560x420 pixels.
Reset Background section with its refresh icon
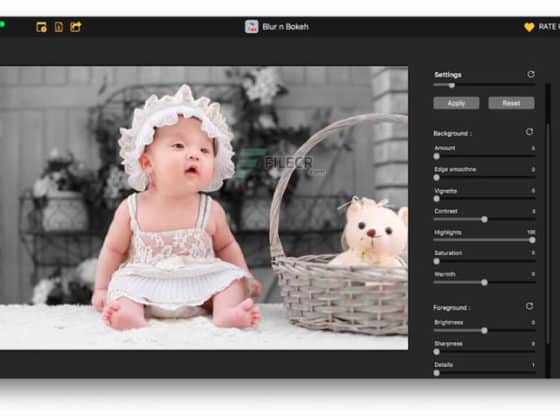coord(529,132)
